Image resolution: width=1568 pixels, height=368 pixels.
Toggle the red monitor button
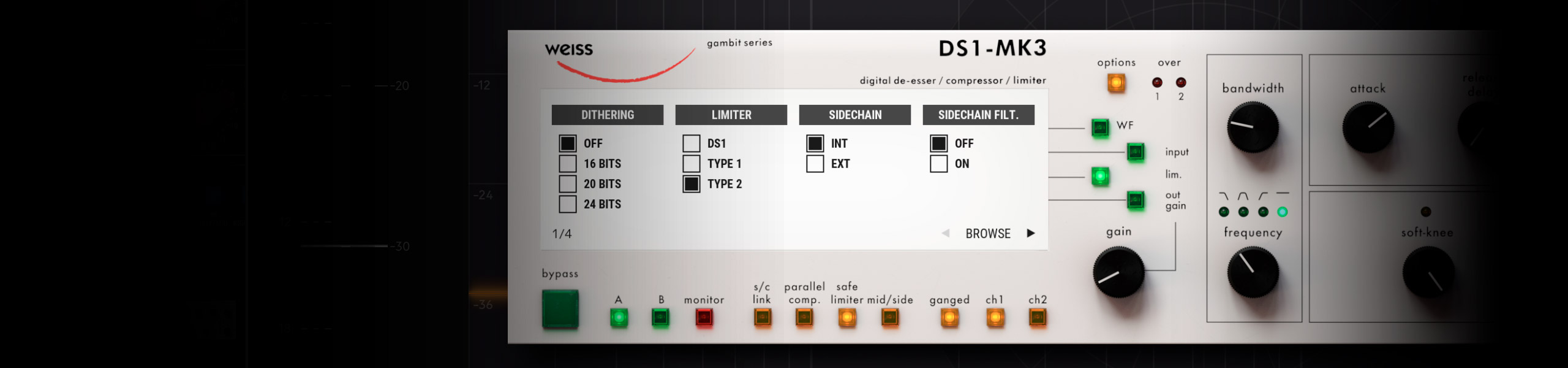[x=704, y=318]
